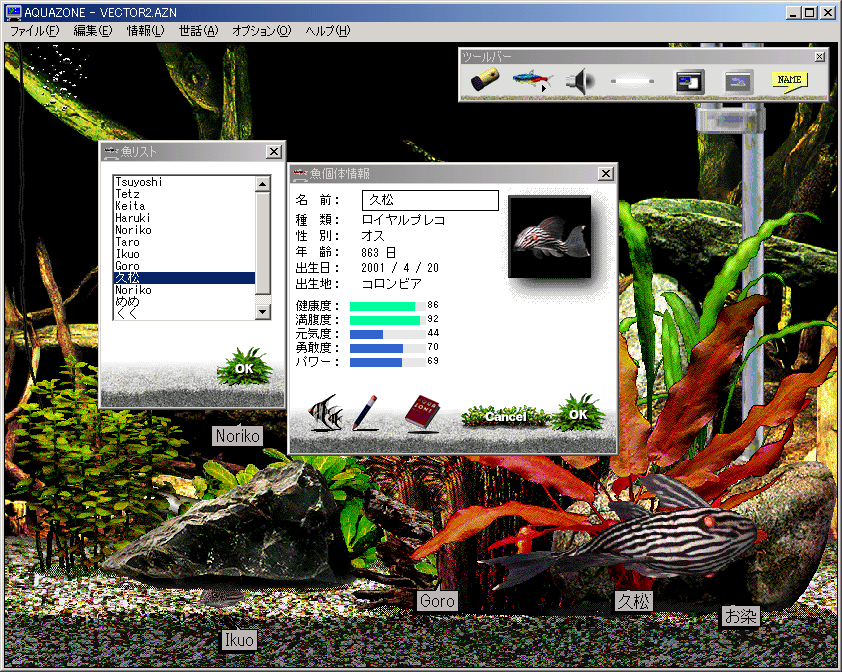Click OK in fish info dialog

coord(578,414)
